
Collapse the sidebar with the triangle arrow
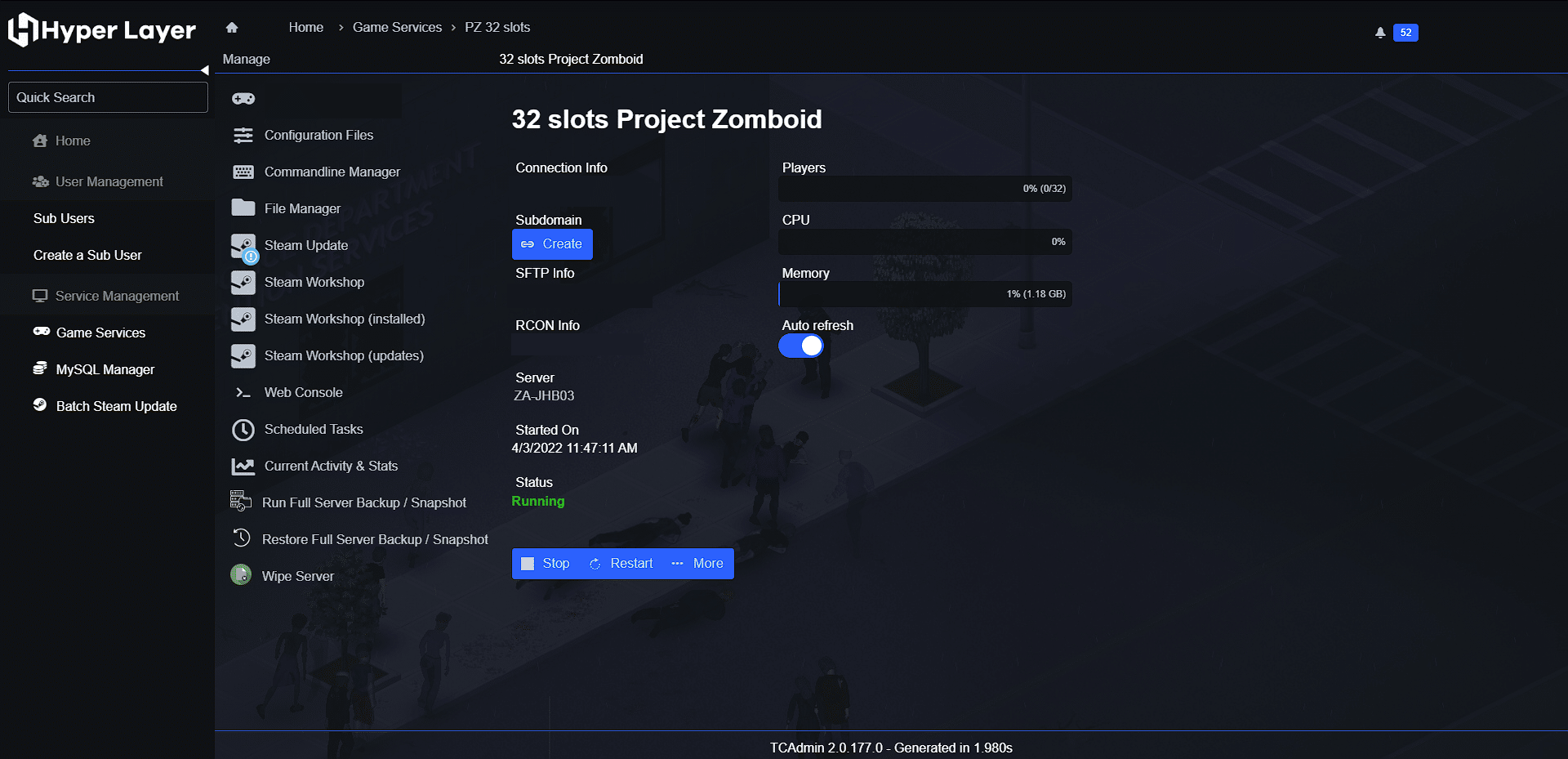point(205,70)
